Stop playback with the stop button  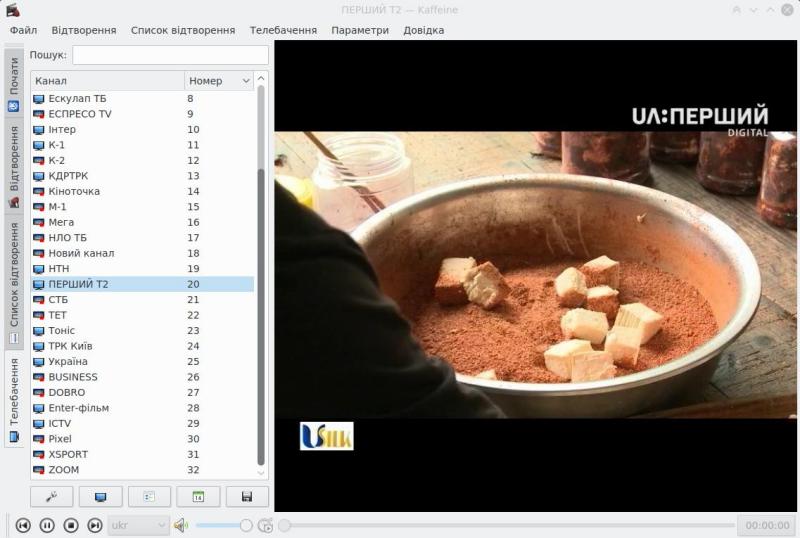click(x=71, y=525)
